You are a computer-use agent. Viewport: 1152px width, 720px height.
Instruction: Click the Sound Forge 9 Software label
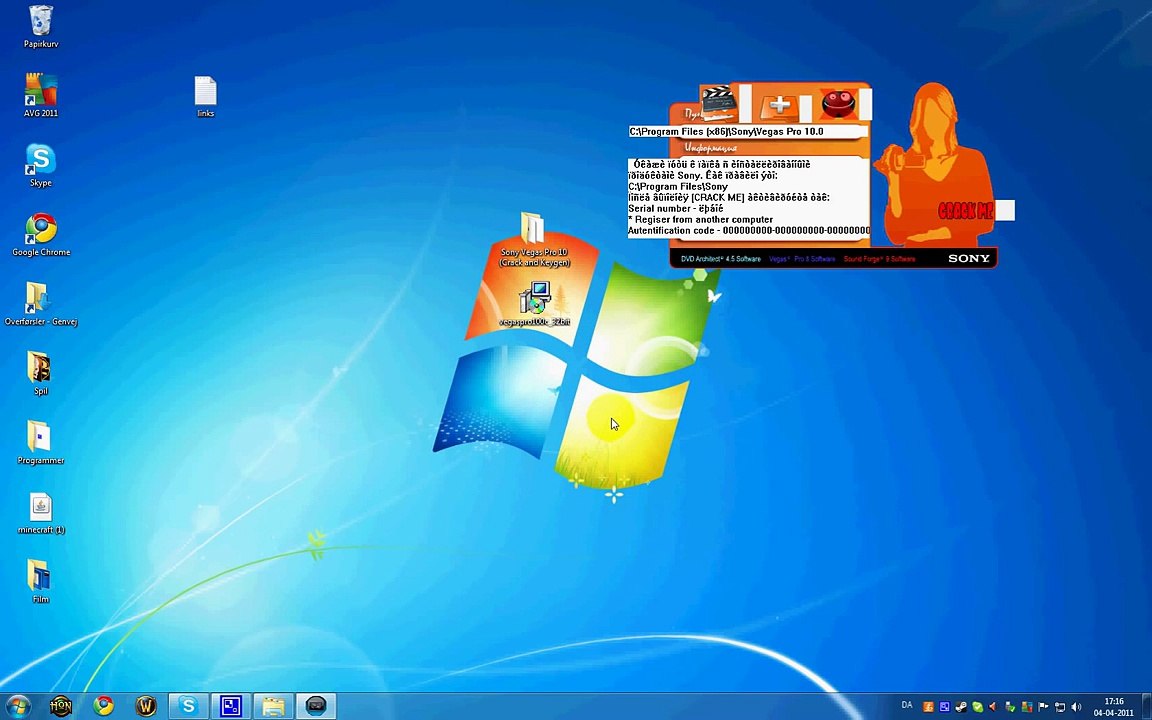click(x=879, y=259)
